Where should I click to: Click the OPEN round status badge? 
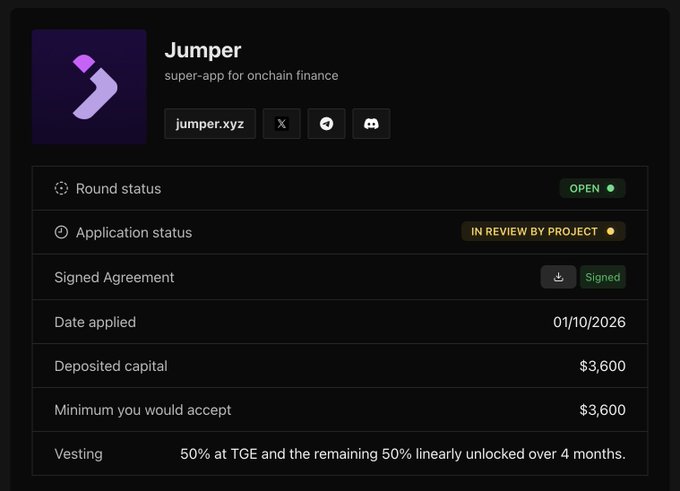tap(592, 188)
